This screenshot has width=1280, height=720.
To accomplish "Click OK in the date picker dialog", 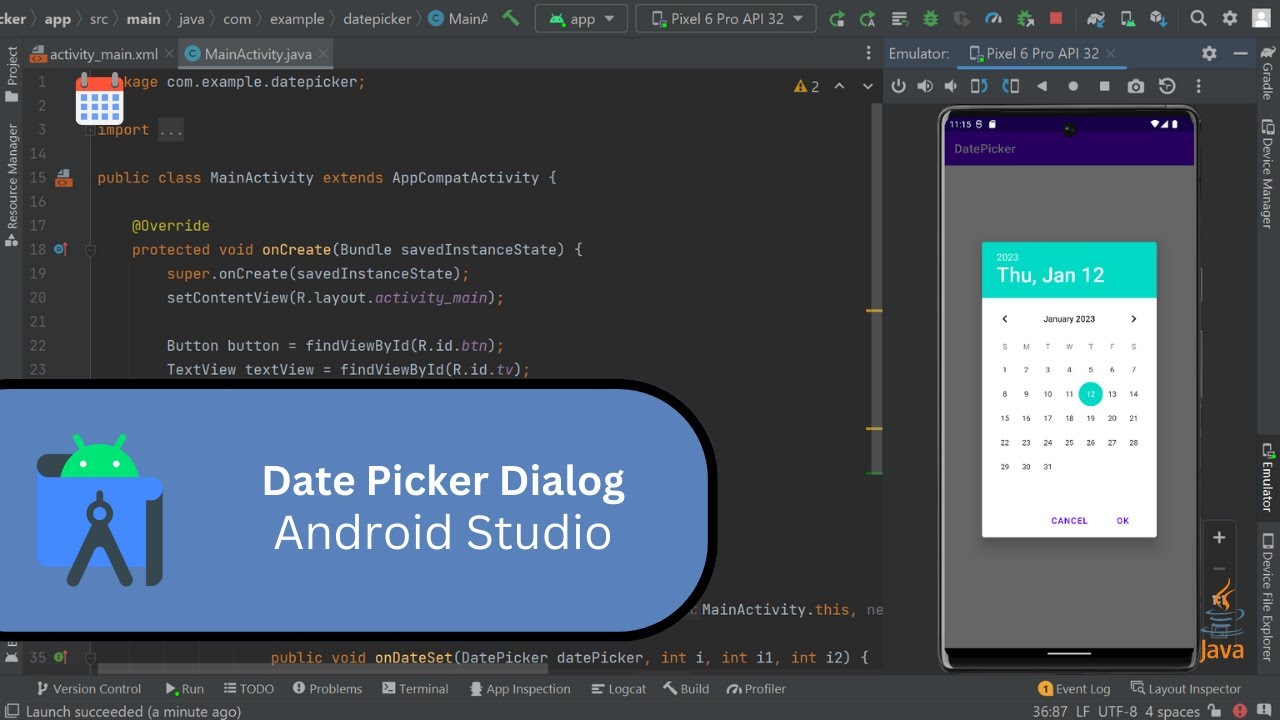I will (1123, 521).
